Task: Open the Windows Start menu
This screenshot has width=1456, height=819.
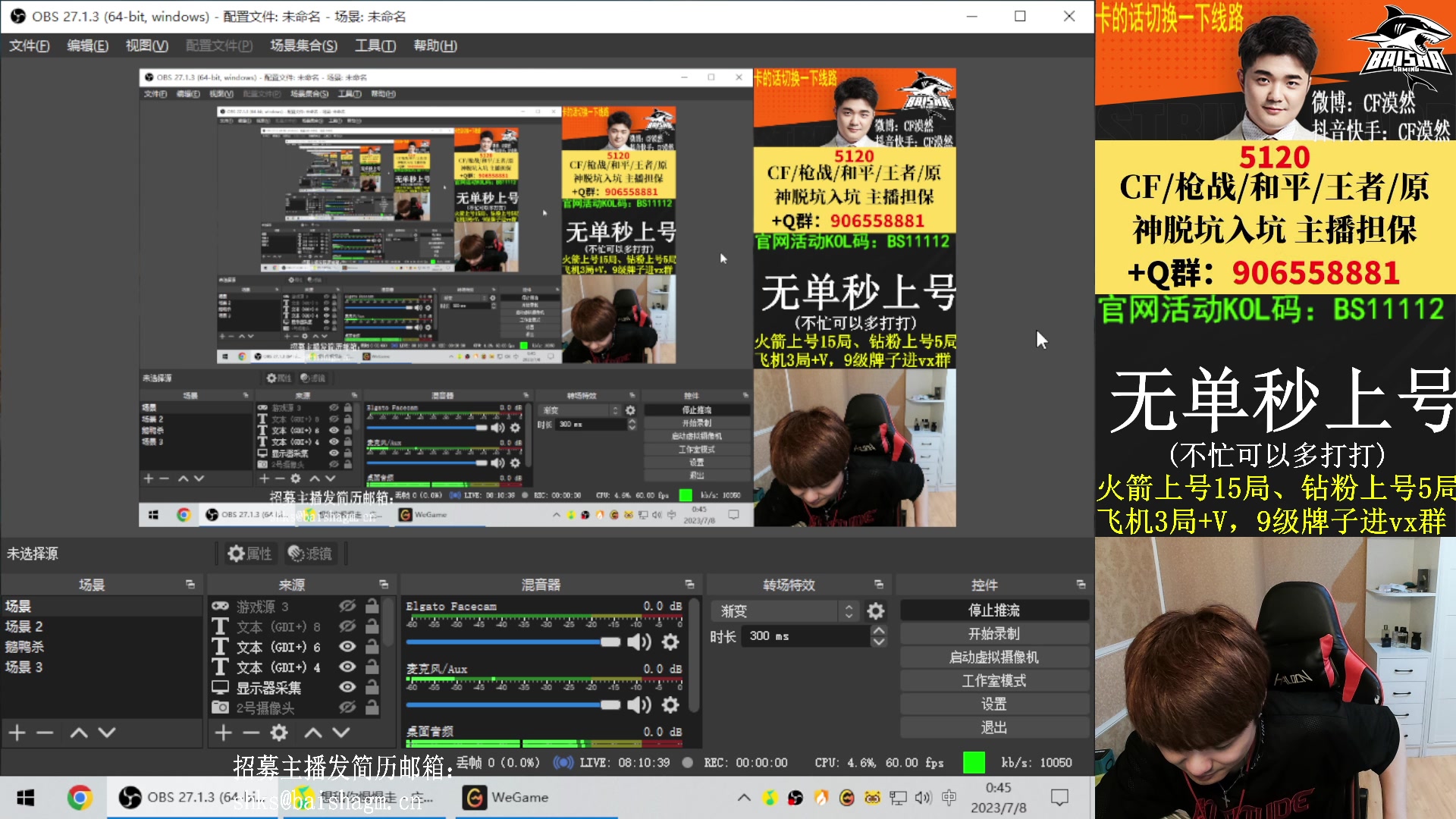Action: click(26, 798)
